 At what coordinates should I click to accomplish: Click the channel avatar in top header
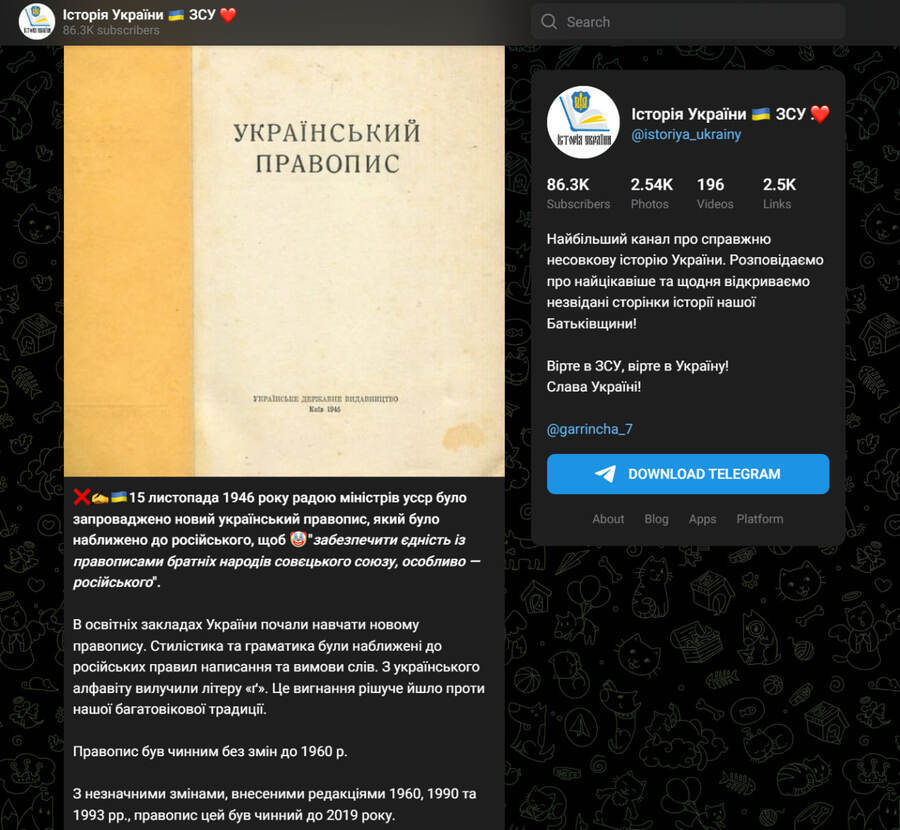[37, 22]
